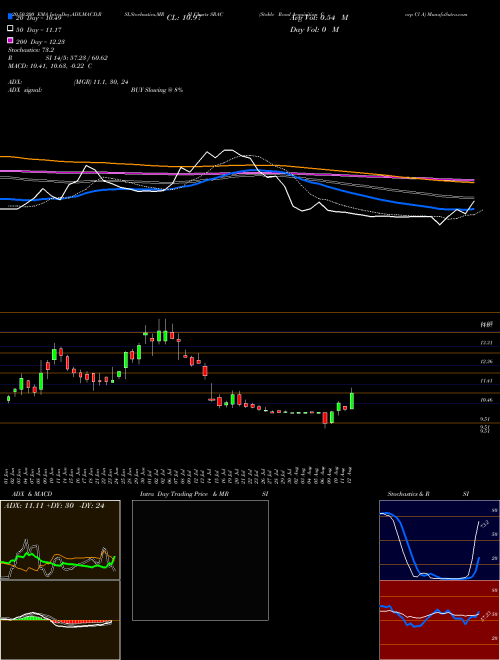Image resolution: width=500 pixels, height=660 pixels.
Task: Click the blue 20 Day legend swatch
Action: (x=10, y=17)
